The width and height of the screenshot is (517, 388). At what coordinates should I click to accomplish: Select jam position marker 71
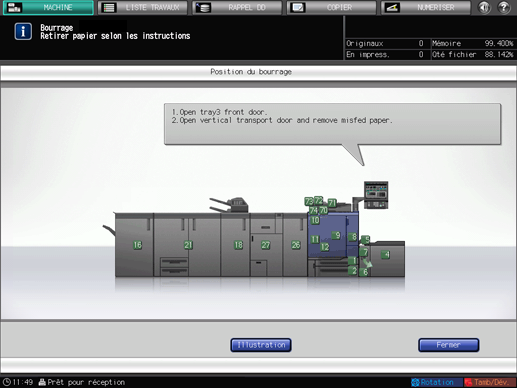[x=332, y=203]
